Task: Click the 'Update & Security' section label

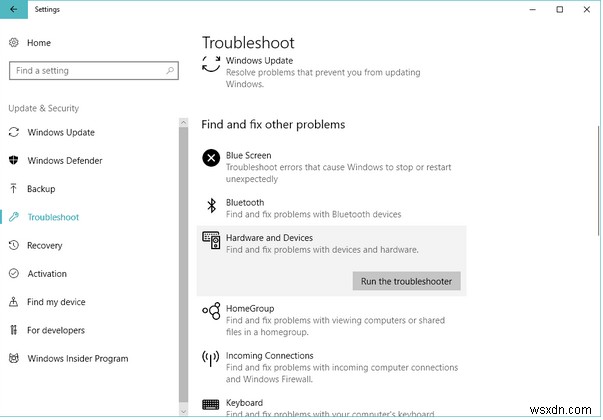Action: (43, 108)
